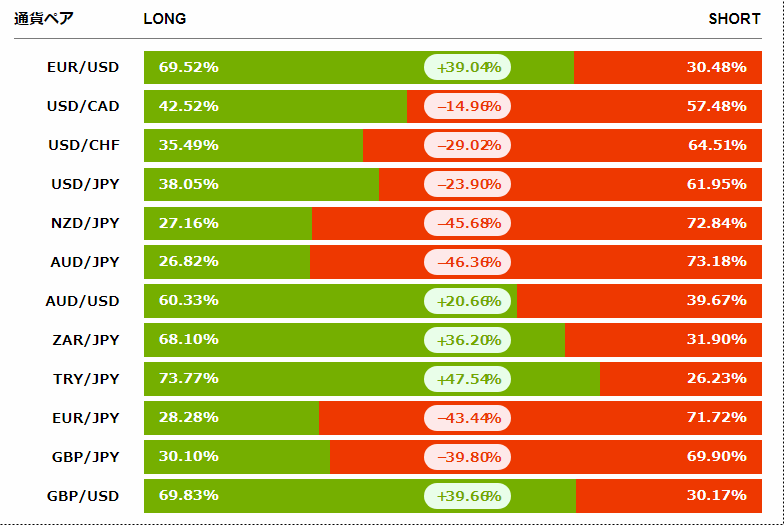784x525 pixels.
Task: Click the +20.66% badge on AUD/USD
Action: (x=468, y=301)
